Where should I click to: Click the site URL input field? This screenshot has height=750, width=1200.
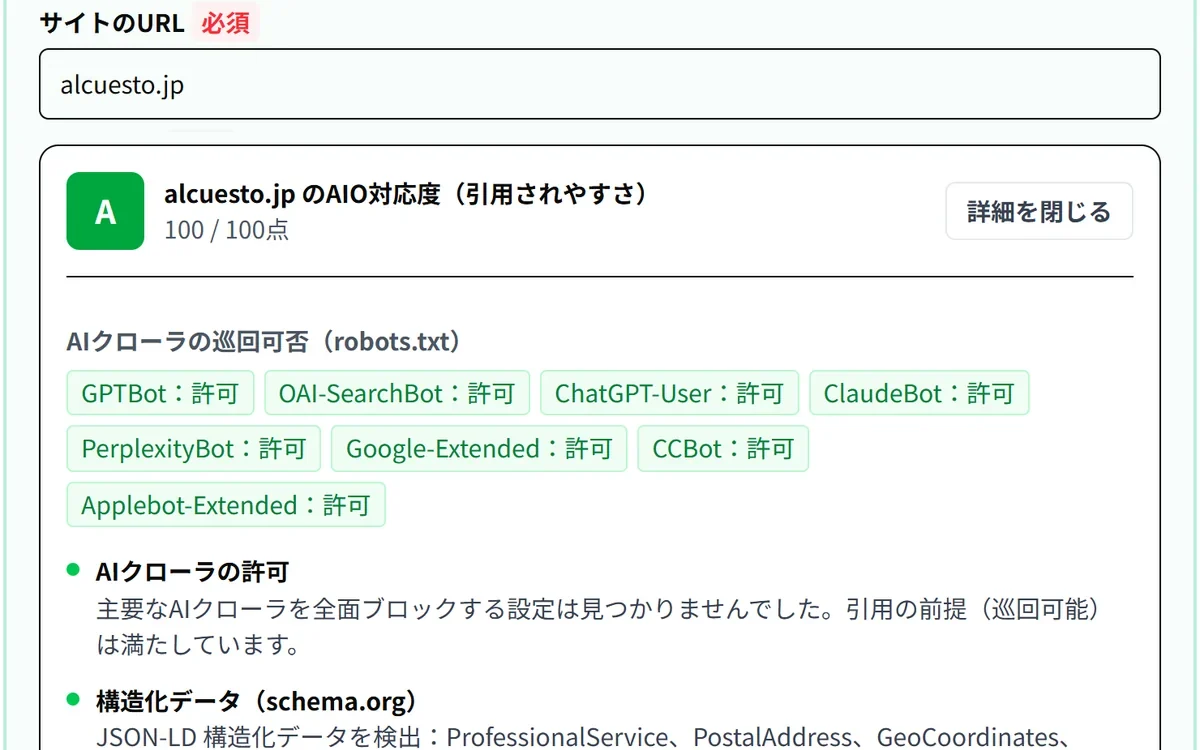[x=600, y=85]
